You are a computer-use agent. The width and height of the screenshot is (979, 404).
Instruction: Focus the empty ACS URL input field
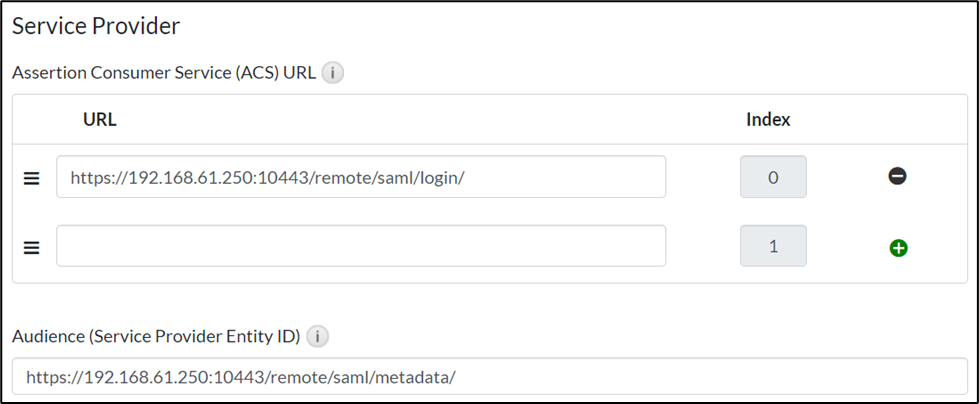tap(361, 246)
